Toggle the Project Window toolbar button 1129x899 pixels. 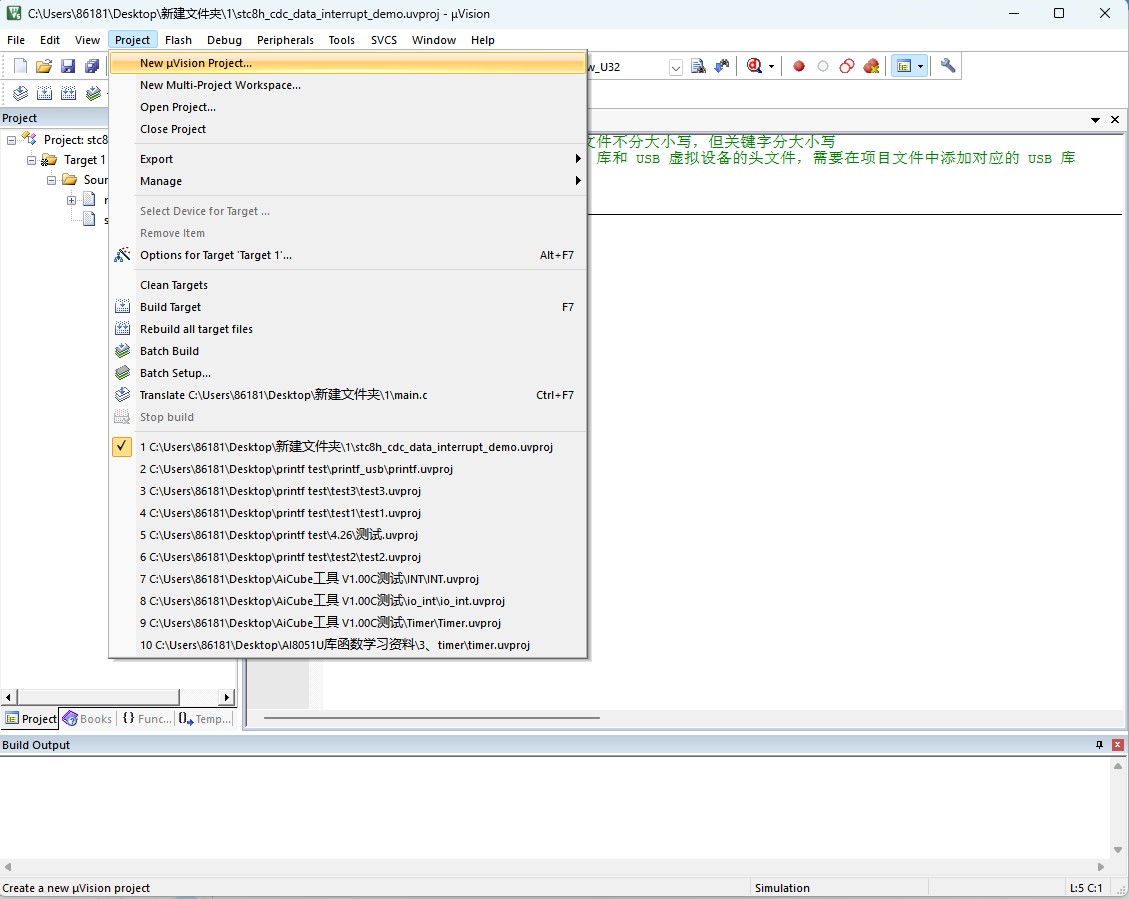pyautogui.click(x=904, y=66)
